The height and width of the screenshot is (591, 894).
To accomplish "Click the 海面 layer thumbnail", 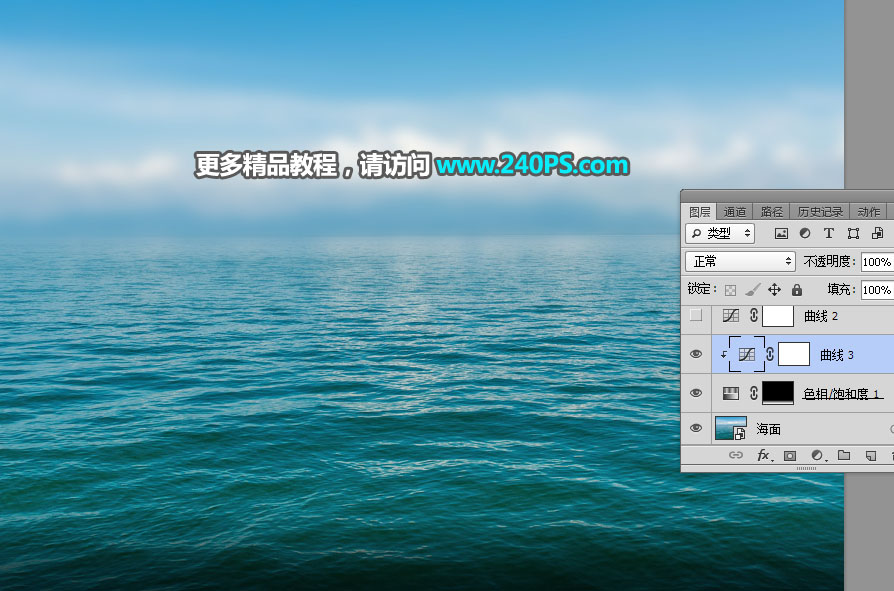I will (x=731, y=428).
